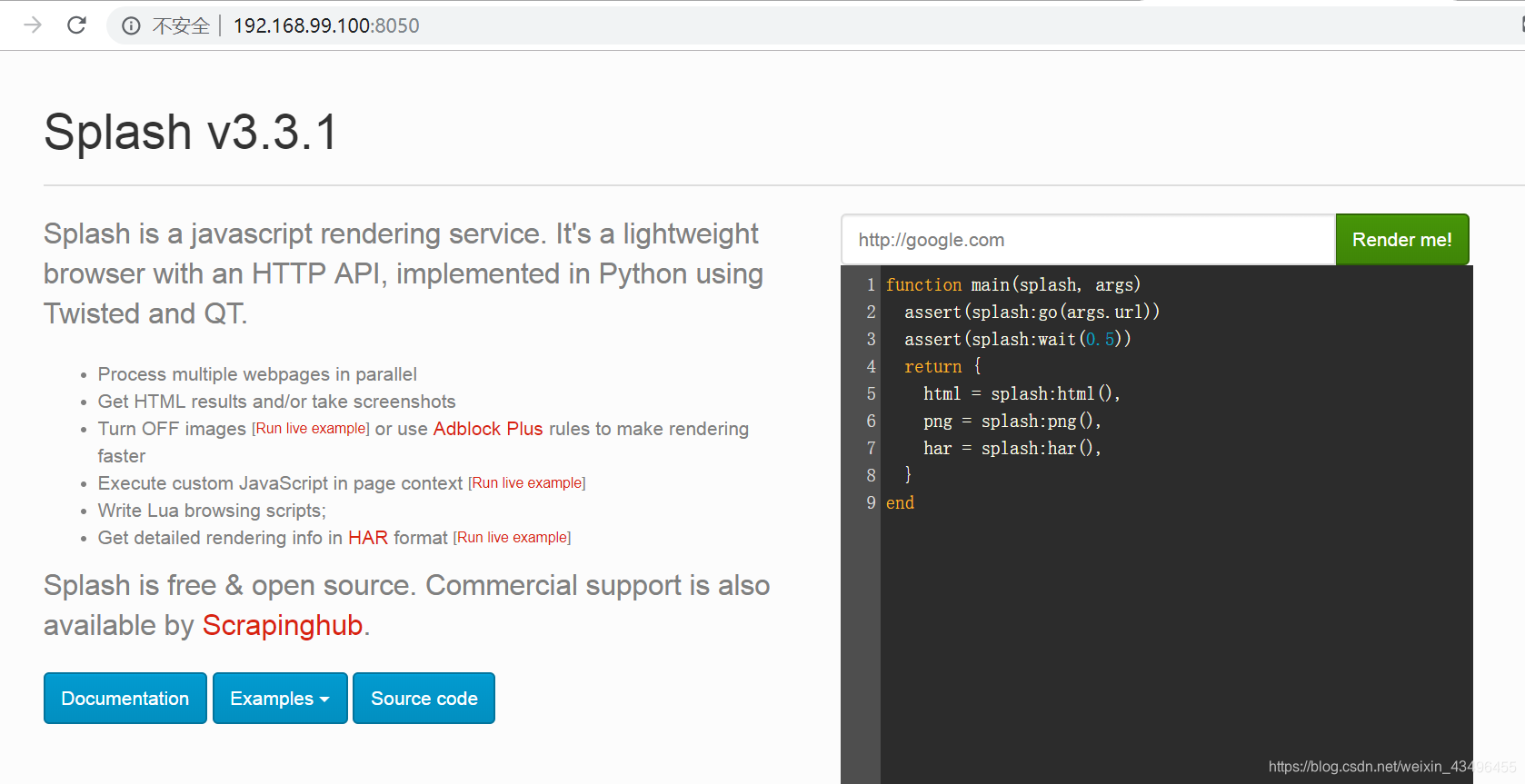Click the 'end' keyword on line 9
The height and width of the screenshot is (784, 1525).
click(900, 502)
